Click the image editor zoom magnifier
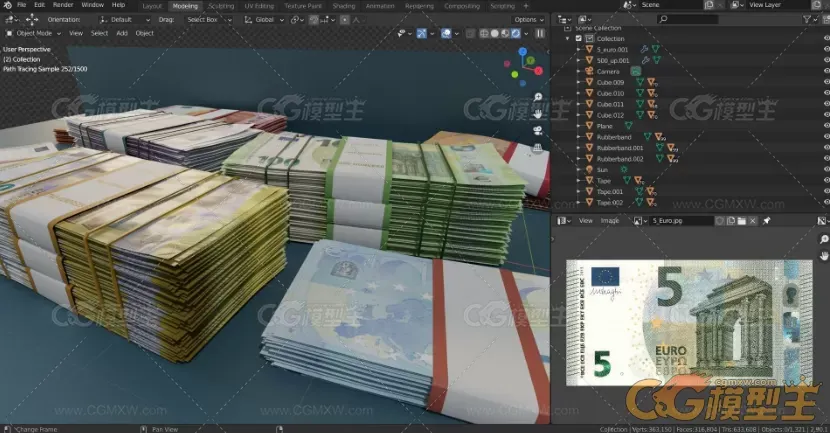 tap(824, 239)
